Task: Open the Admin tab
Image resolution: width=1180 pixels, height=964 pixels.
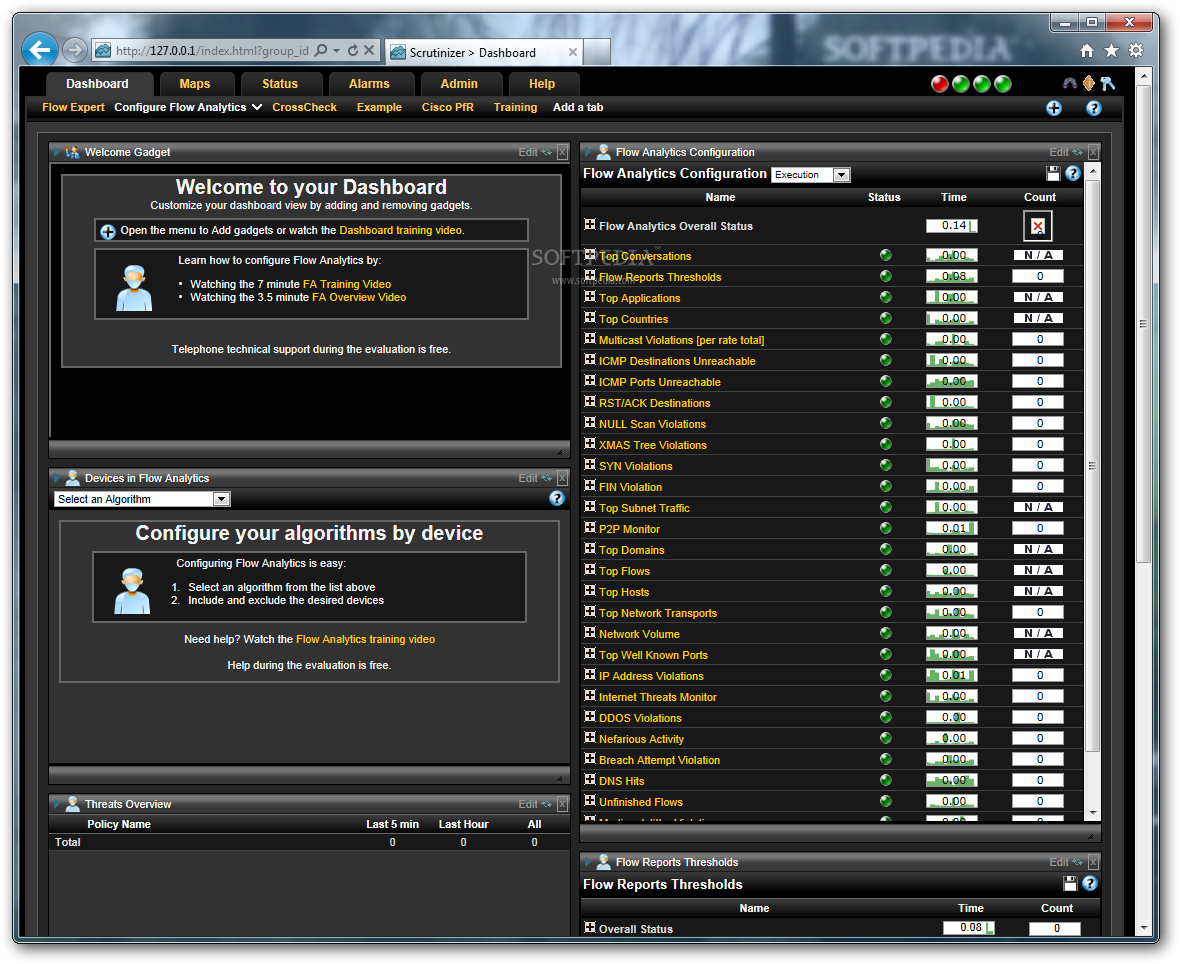Action: [x=459, y=84]
